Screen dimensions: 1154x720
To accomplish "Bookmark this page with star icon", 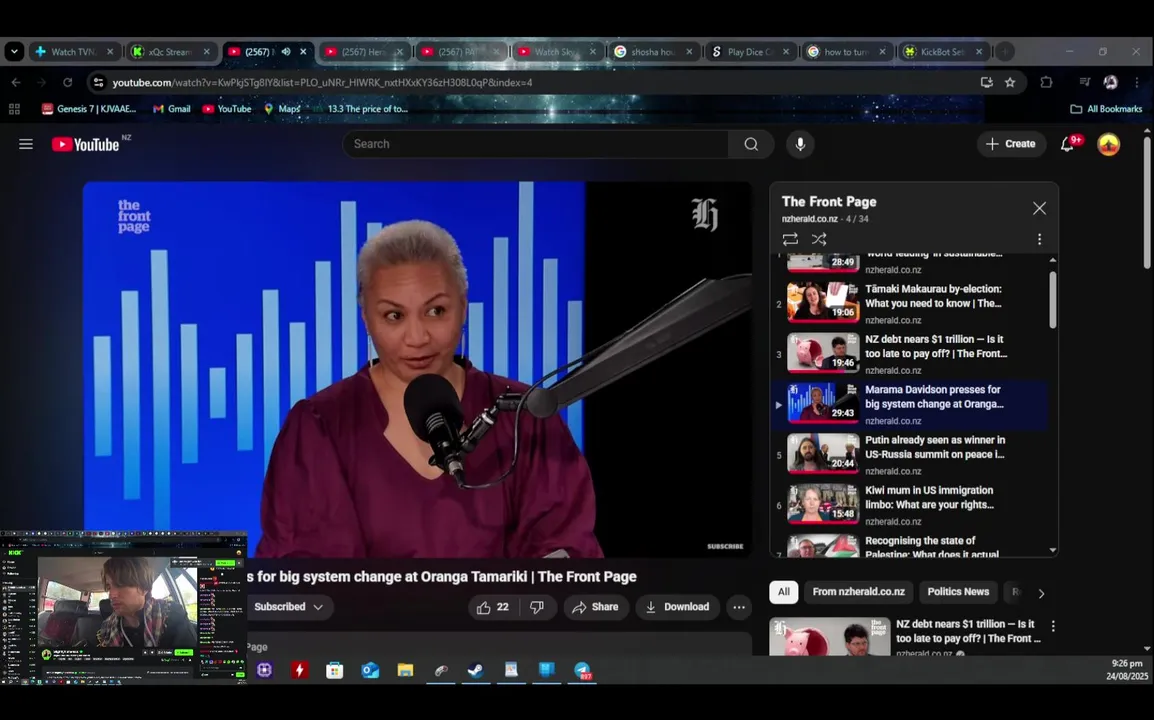I will point(1010,82).
